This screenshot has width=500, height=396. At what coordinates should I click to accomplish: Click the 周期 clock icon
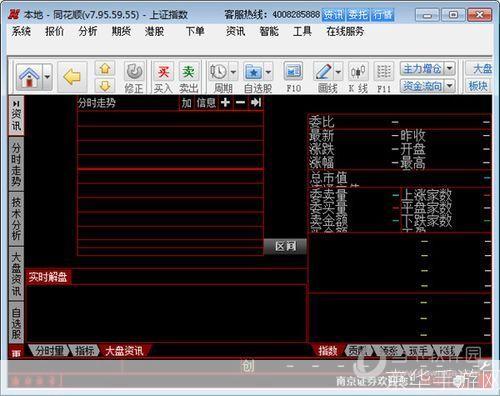click(218, 71)
